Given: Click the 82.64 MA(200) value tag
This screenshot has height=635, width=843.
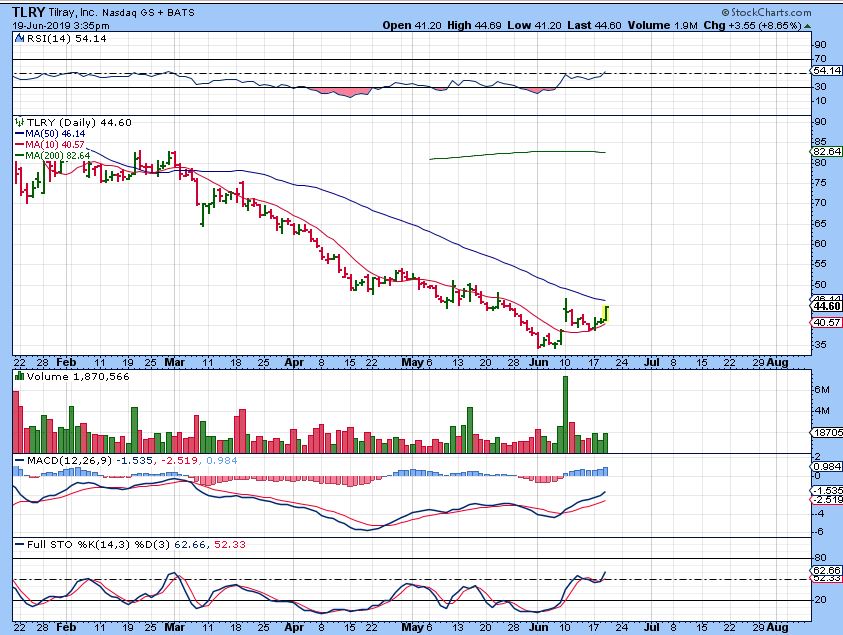Looking at the screenshot, I should point(824,152).
